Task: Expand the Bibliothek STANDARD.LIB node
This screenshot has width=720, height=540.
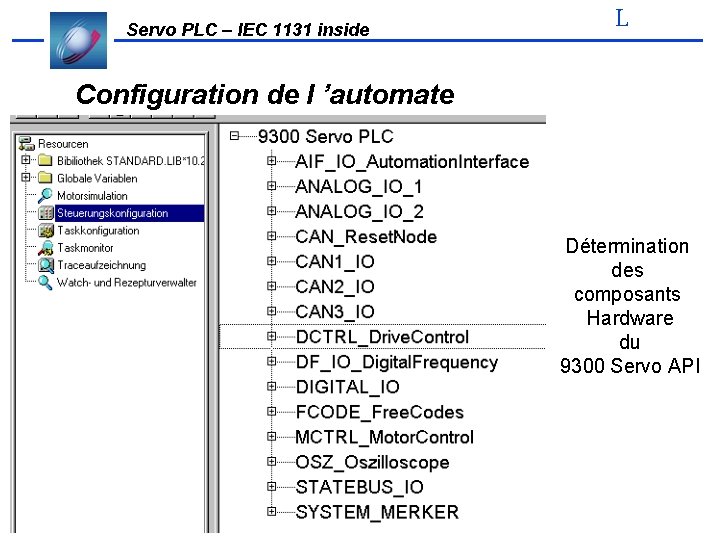Action: pos(26,160)
